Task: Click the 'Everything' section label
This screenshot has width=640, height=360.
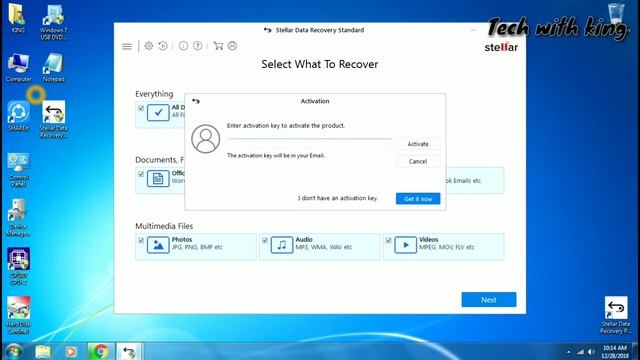Action: pyautogui.click(x=154, y=94)
